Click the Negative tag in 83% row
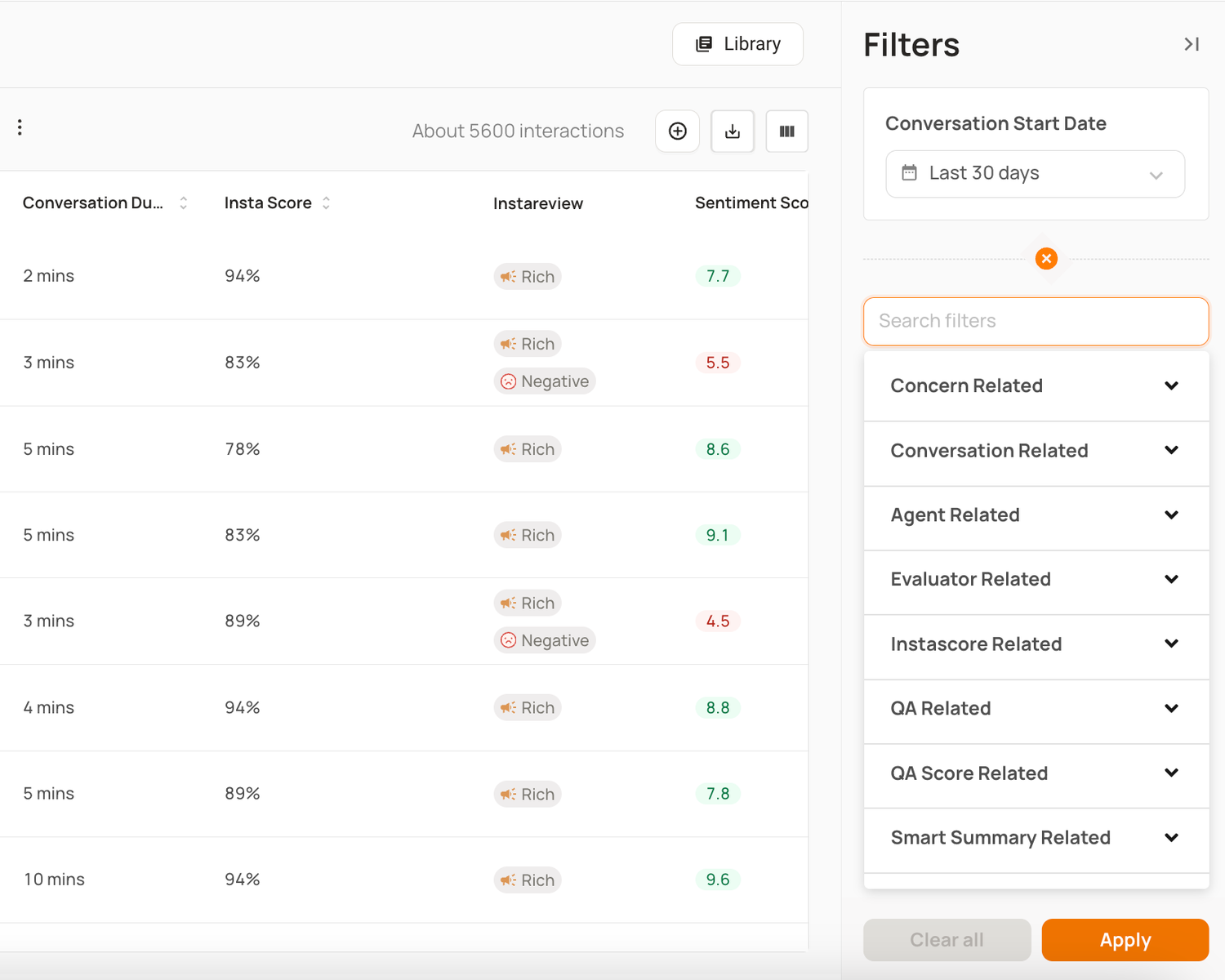This screenshot has height=980, width=1225. 545,381
